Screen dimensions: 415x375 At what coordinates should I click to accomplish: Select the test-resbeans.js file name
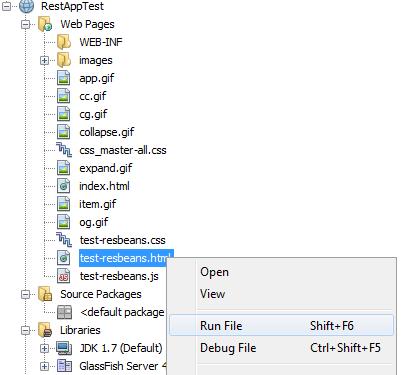pyautogui.click(x=119, y=276)
